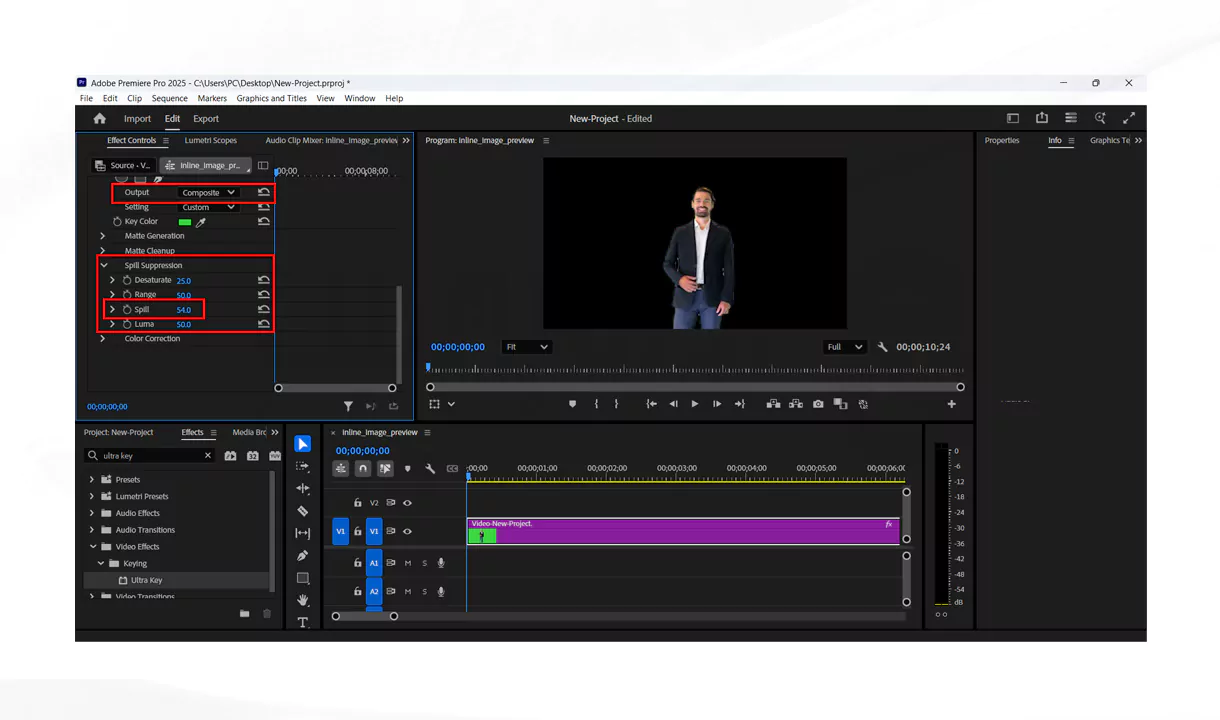
Task: Select the Slip tool
Action: [303, 533]
